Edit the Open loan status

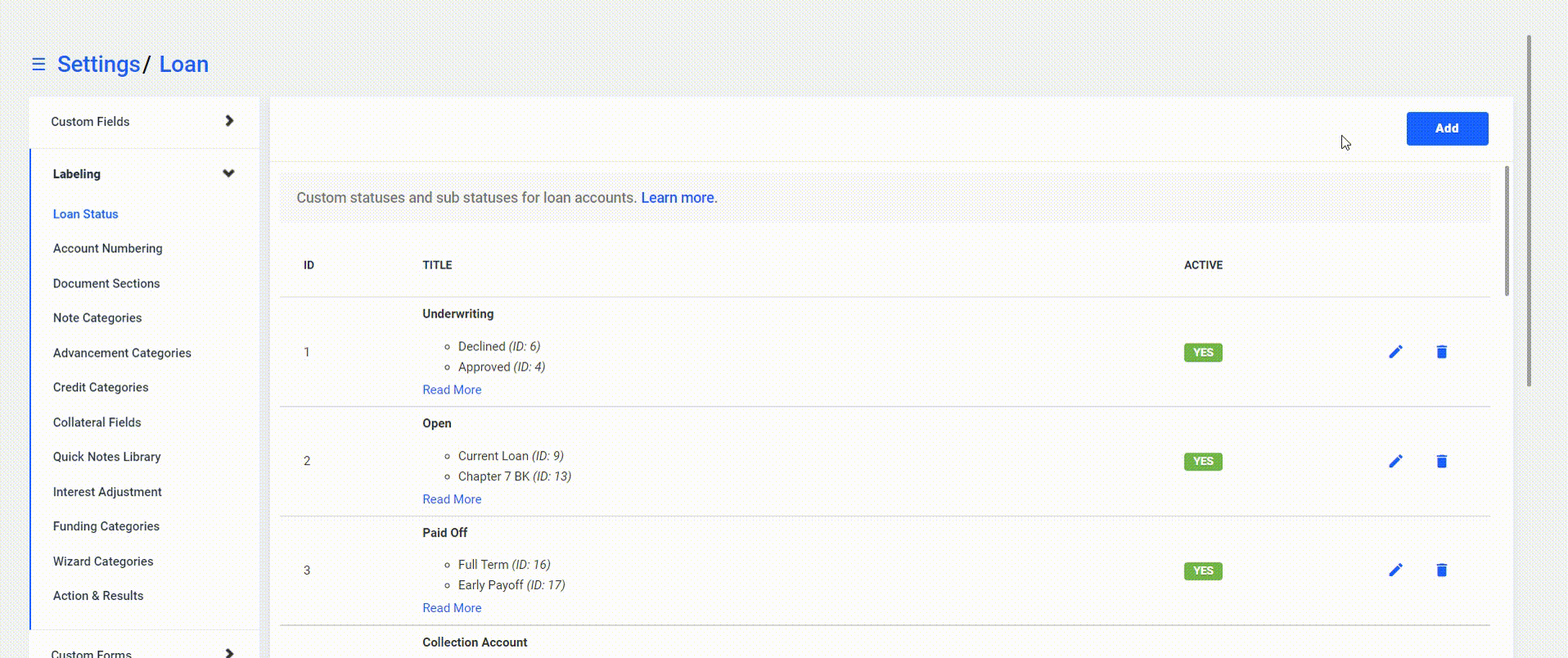pos(1395,462)
